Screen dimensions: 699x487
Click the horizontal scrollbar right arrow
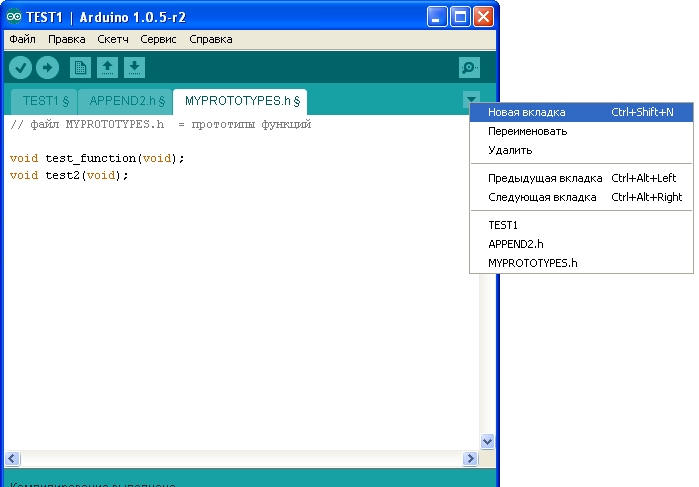click(470, 458)
